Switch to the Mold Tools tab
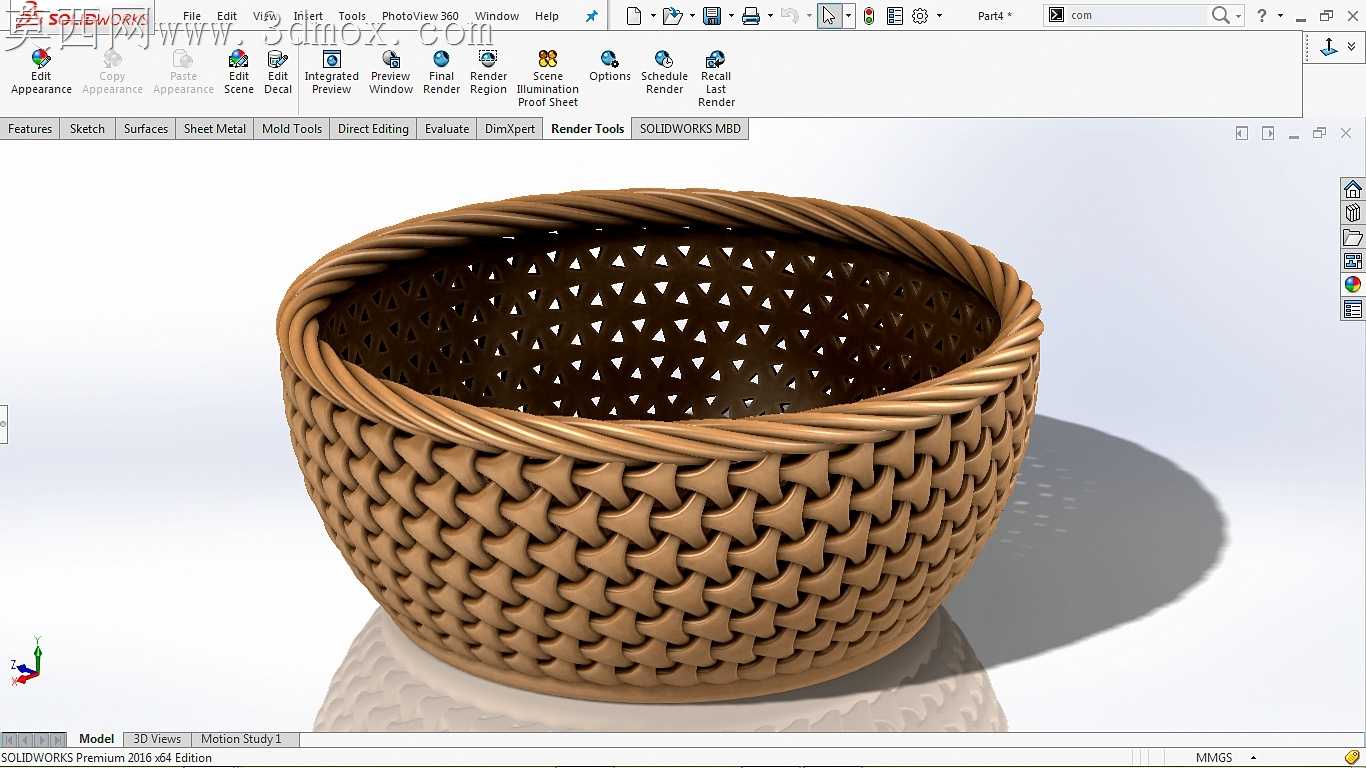Viewport: 1366px width, 768px height. pos(292,129)
